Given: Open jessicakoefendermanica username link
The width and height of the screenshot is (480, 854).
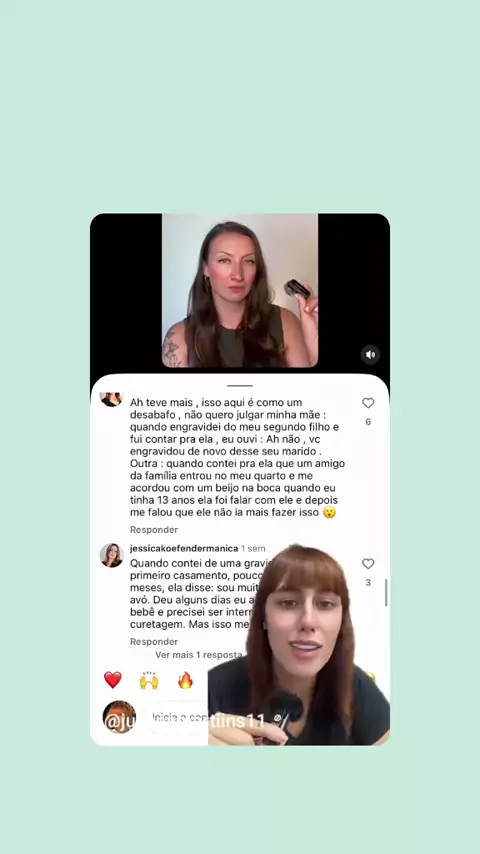Looking at the screenshot, I should [184, 548].
